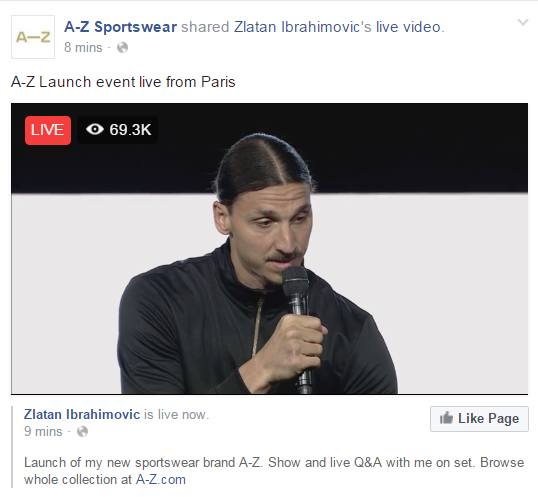Image resolution: width=538 pixels, height=497 pixels.
Task: Open the post options chevron menu
Action: (x=523, y=23)
